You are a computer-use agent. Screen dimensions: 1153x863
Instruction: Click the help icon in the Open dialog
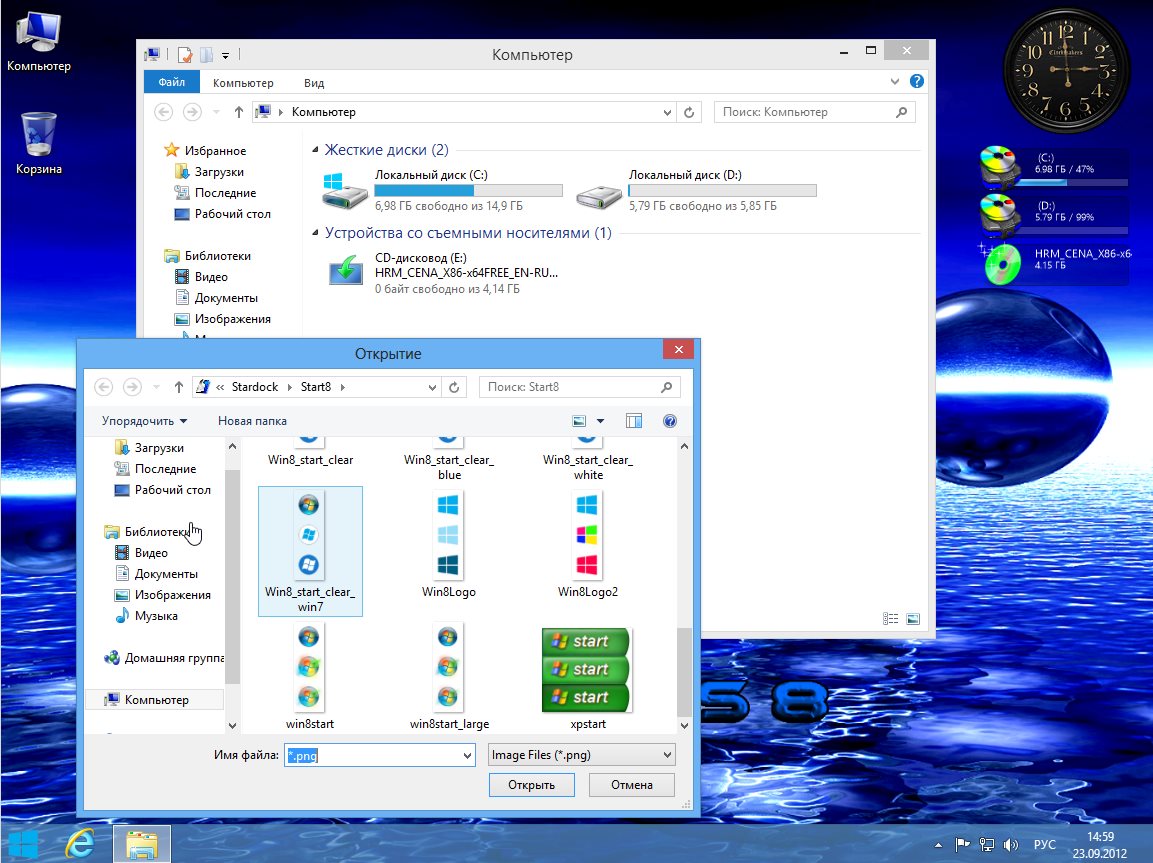pyautogui.click(x=670, y=421)
